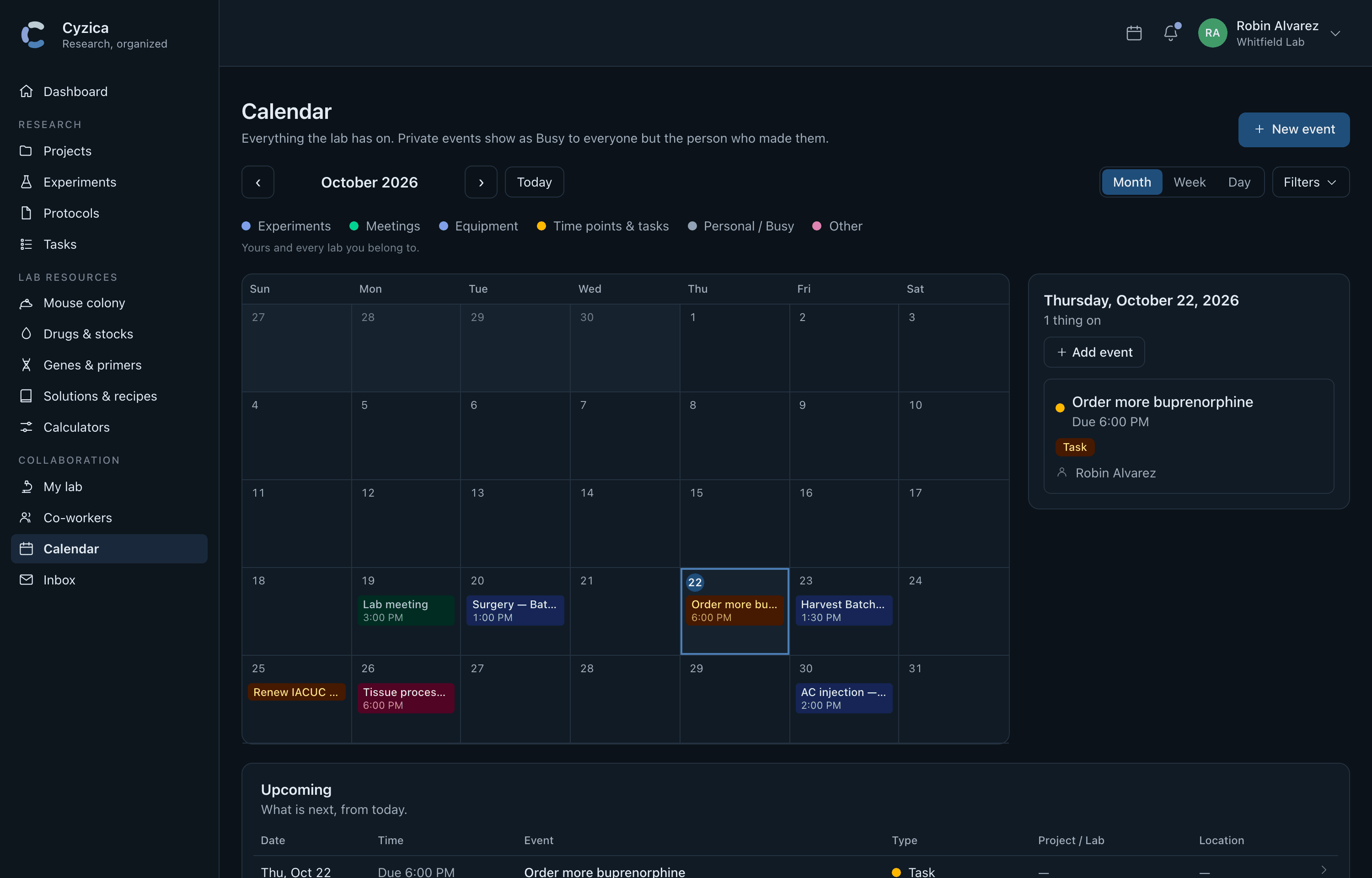Switch to Month view
This screenshot has width=1372, height=878.
1132,182
